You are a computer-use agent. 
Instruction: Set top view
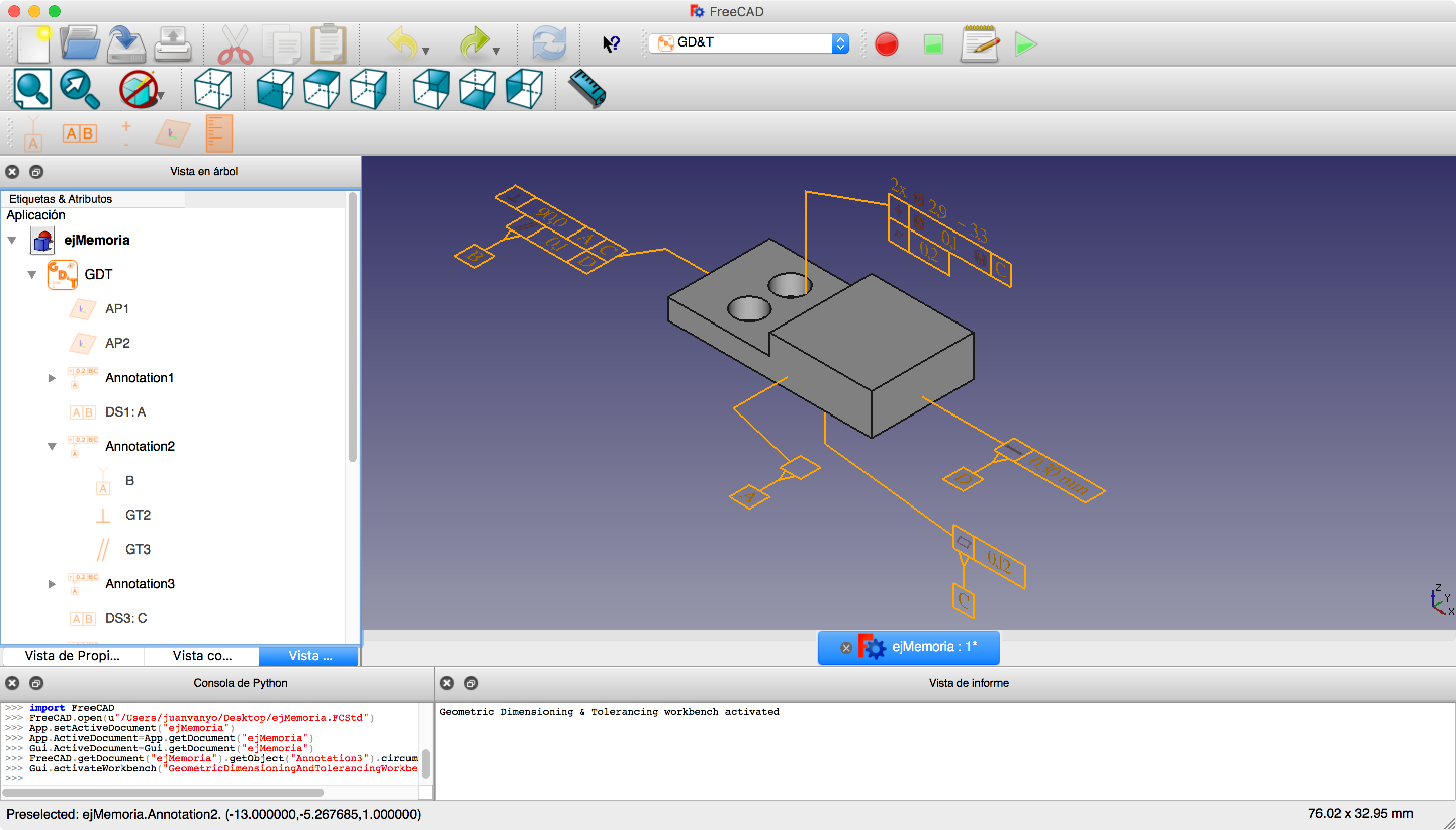pos(322,88)
